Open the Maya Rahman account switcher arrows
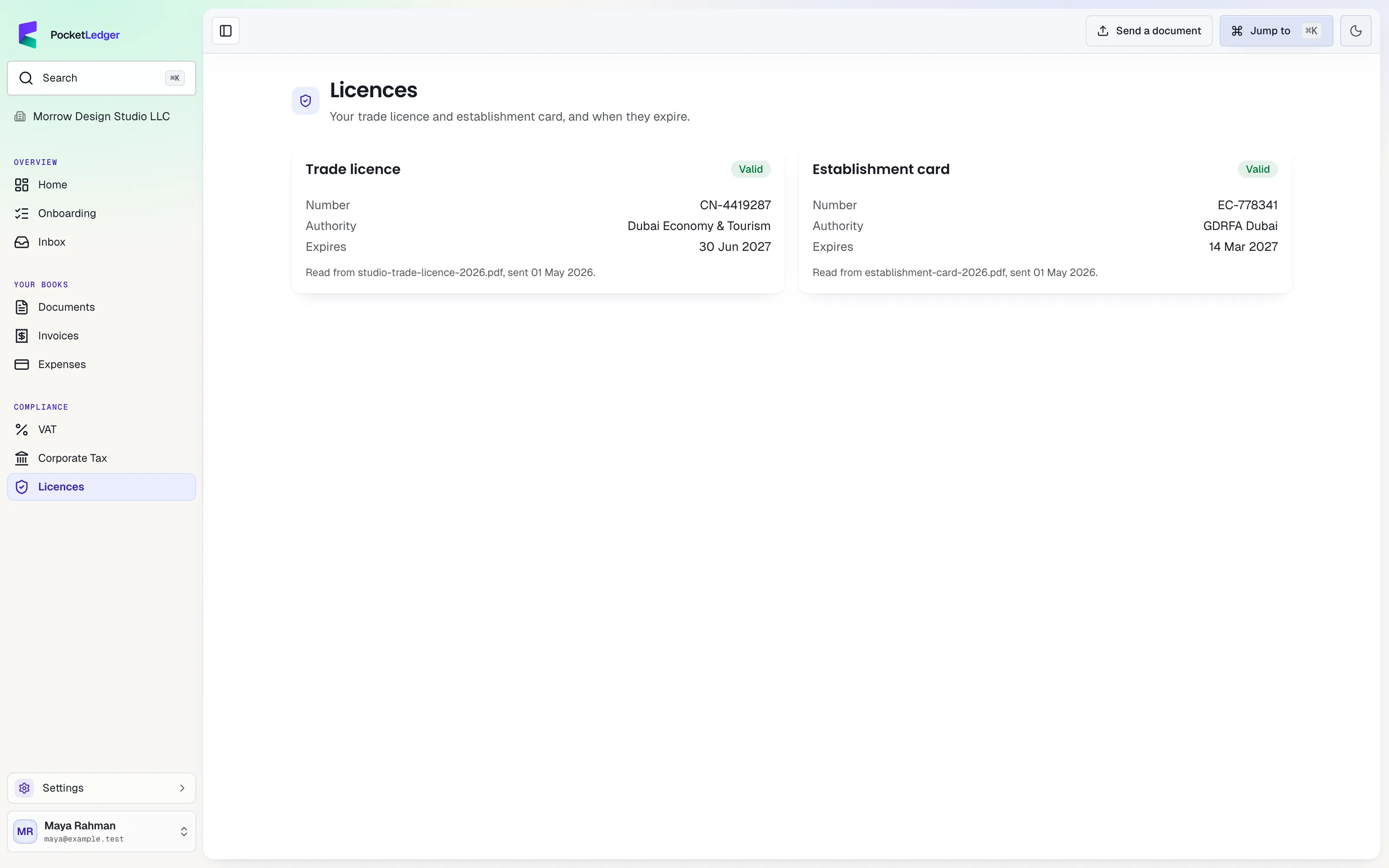Viewport: 1389px width, 868px height. (x=184, y=832)
